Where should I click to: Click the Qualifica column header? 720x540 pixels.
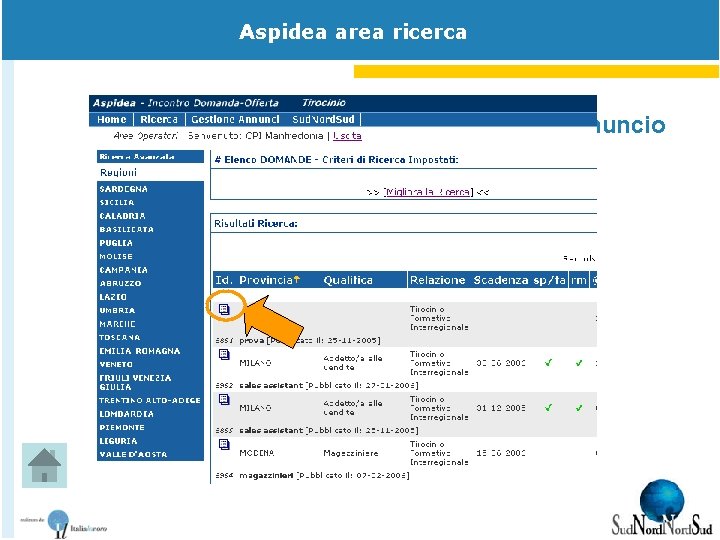[348, 280]
